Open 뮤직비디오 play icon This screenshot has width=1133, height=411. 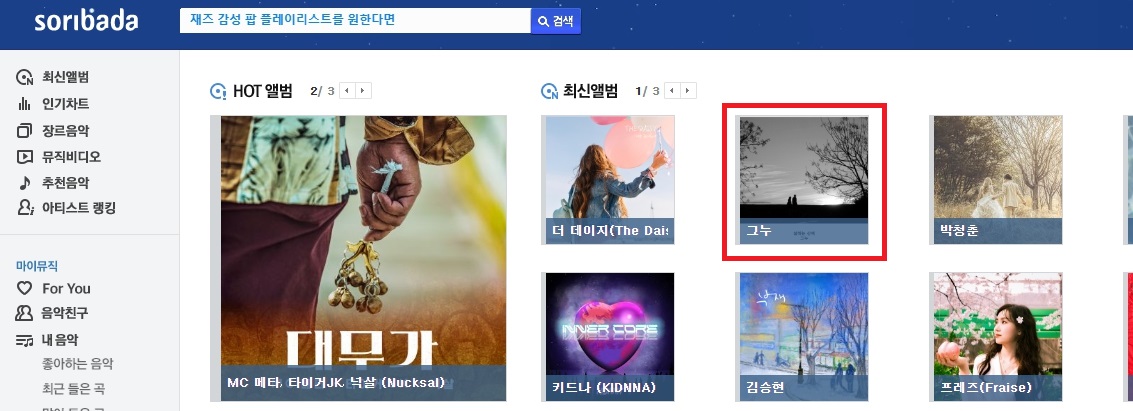[25, 157]
